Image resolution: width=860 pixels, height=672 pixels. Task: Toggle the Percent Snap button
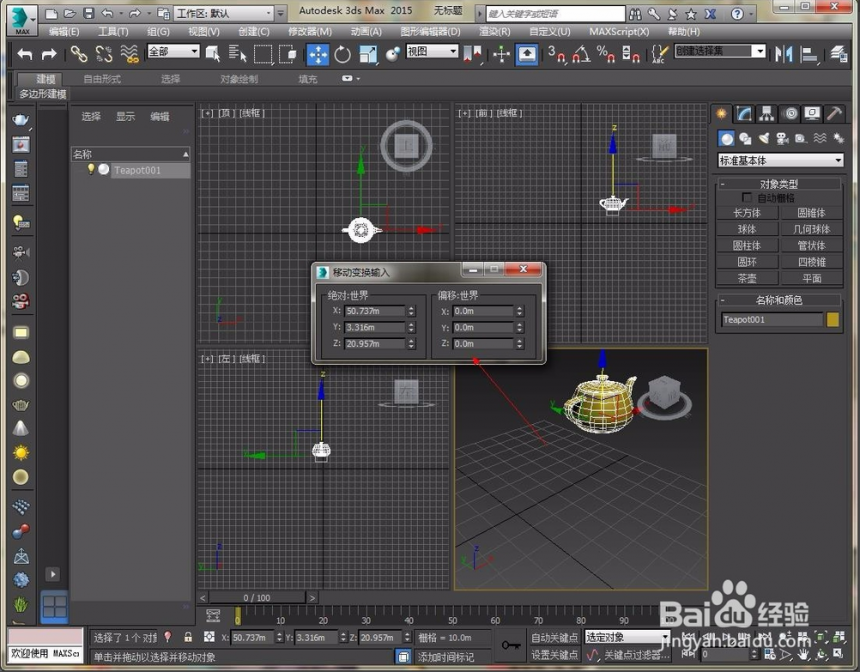click(x=606, y=54)
